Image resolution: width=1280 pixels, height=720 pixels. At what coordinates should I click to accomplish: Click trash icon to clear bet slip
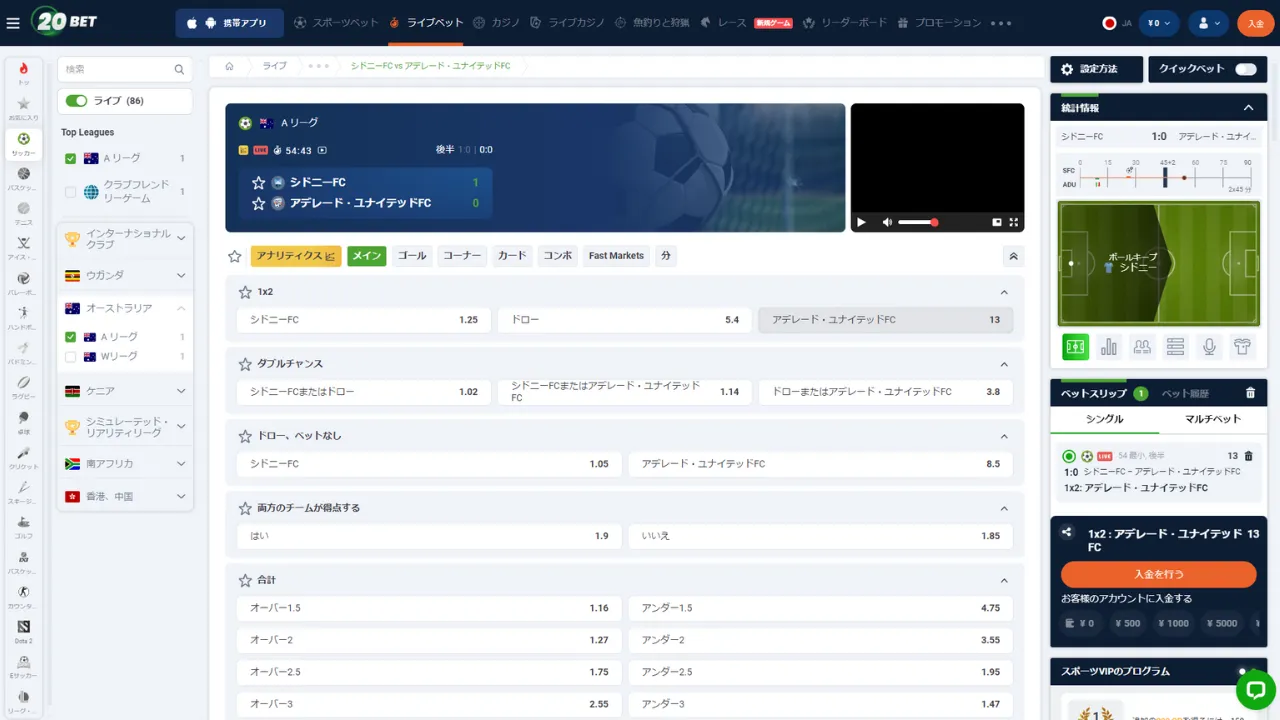pyautogui.click(x=1250, y=394)
